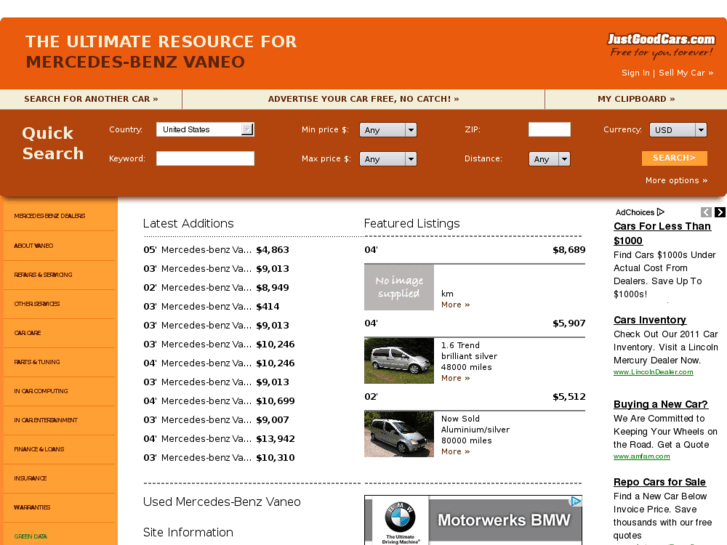Viewport: 727px width, 545px height.
Task: Open Buying a New Car? ad
Action: [661, 404]
